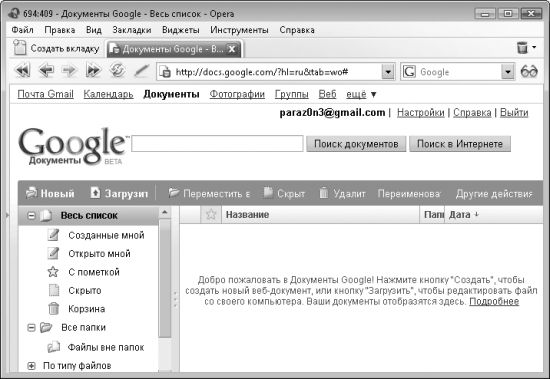550x379 pixels.
Task: Open the search engine dropdown arrow
Action: (508, 72)
